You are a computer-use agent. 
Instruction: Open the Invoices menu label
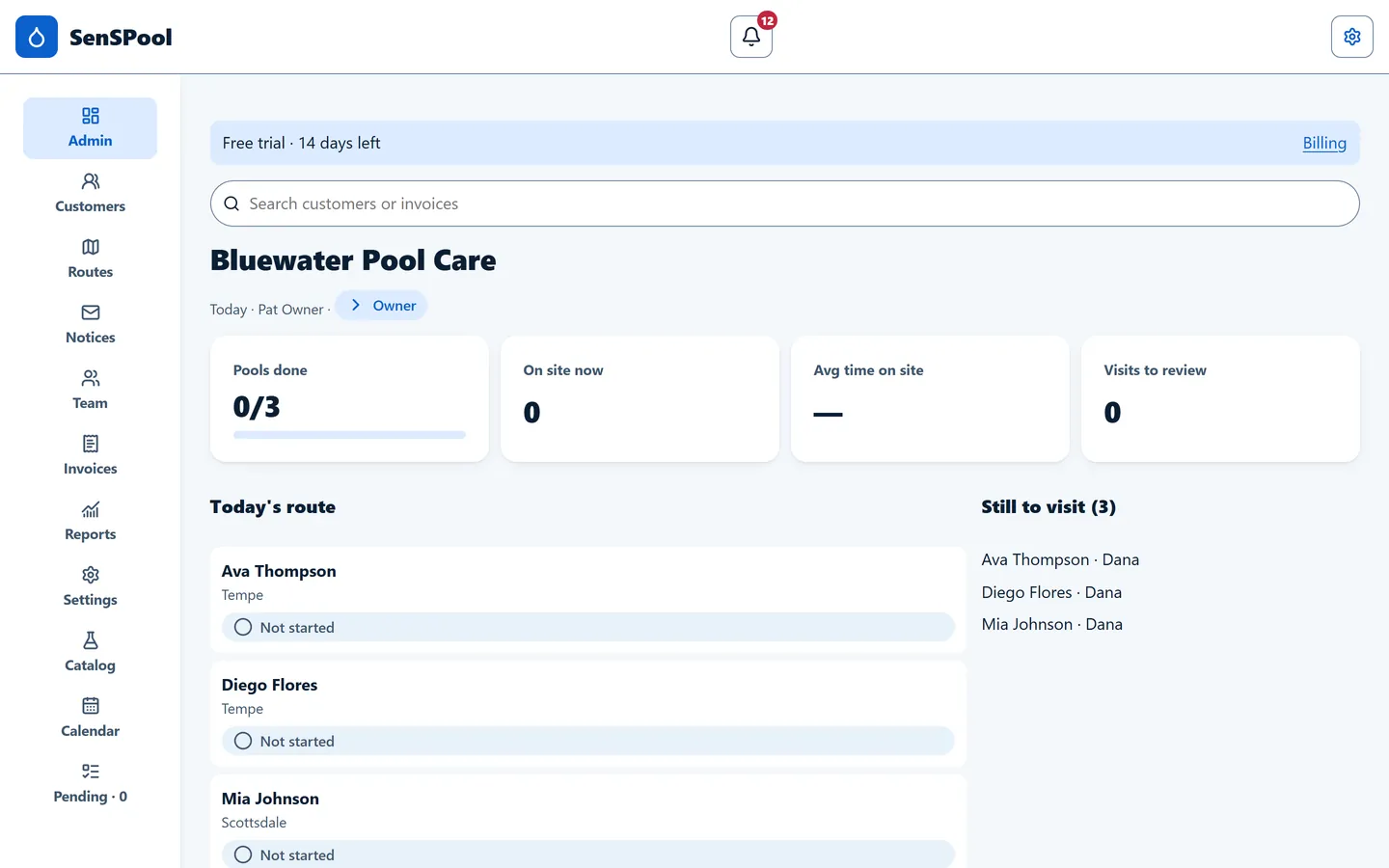tap(91, 469)
